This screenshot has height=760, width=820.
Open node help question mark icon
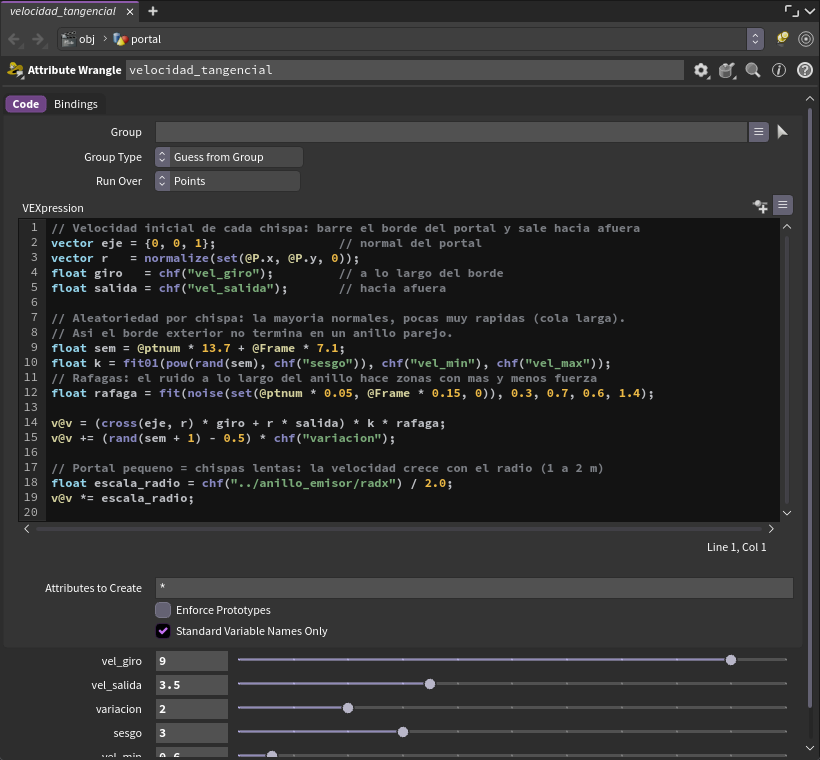click(x=805, y=70)
